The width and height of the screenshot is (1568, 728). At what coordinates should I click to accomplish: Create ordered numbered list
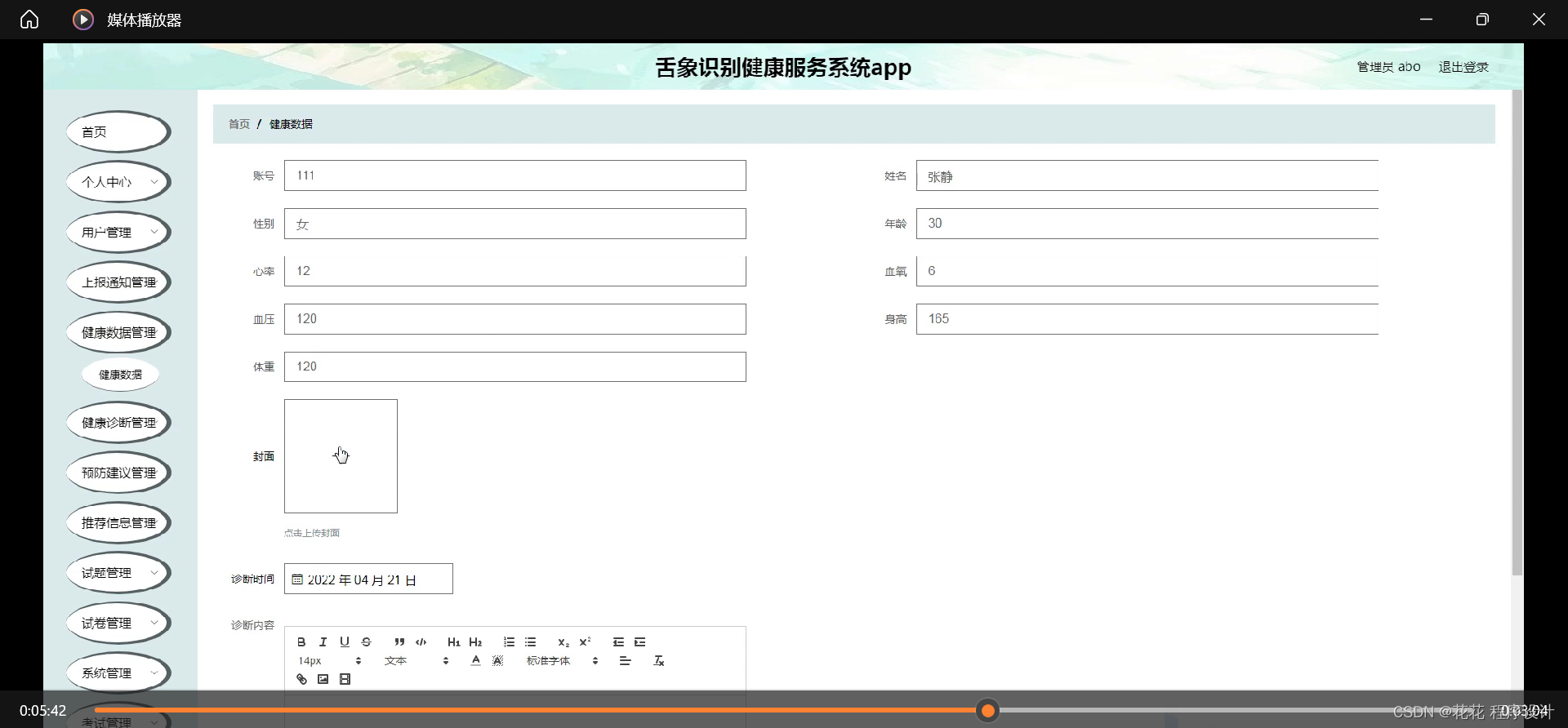click(509, 642)
